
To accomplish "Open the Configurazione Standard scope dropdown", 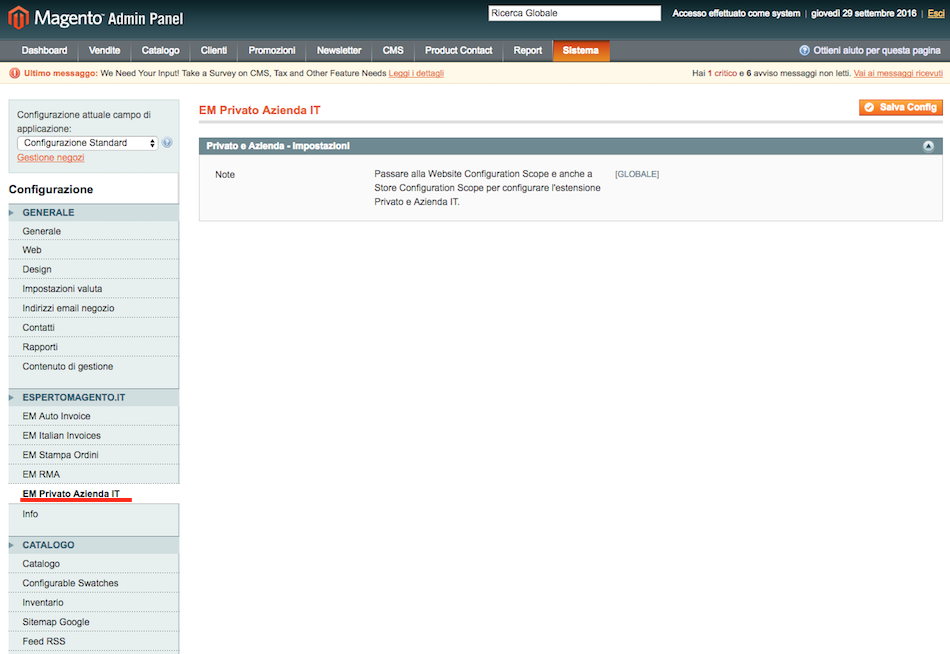I will pos(88,143).
